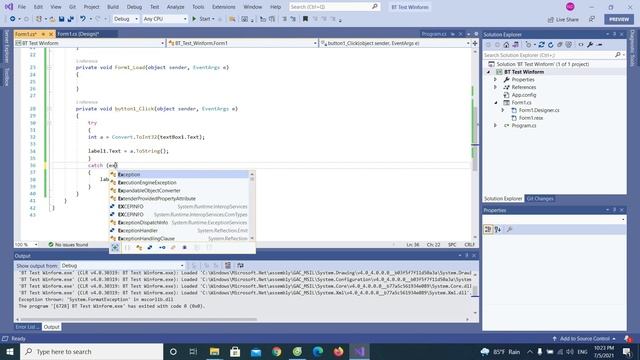Click the IntelliSense list vertical scrollbar
Screen dimensions: 640x360
point(252,206)
